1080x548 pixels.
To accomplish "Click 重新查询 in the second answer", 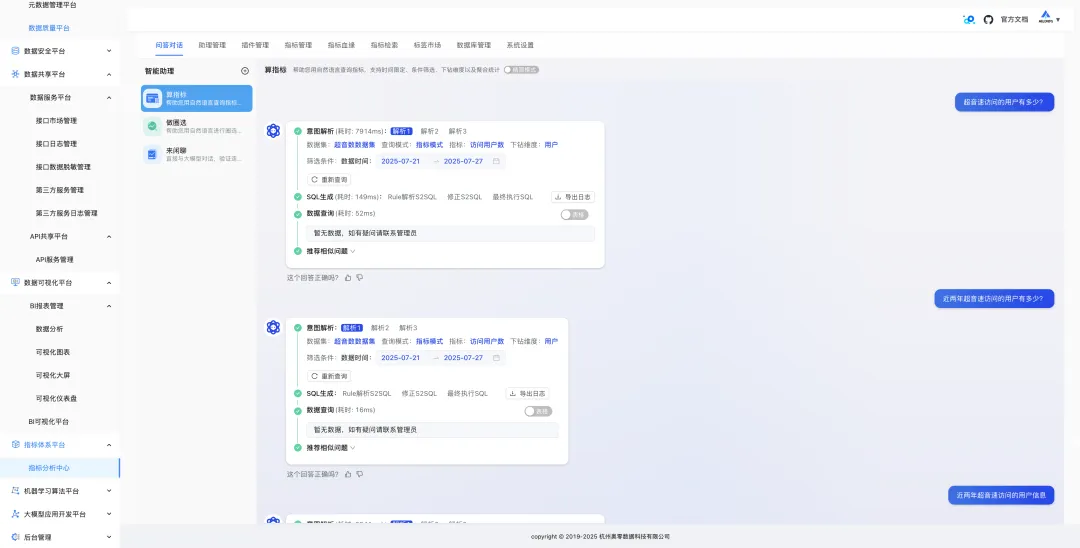I will click(329, 377).
